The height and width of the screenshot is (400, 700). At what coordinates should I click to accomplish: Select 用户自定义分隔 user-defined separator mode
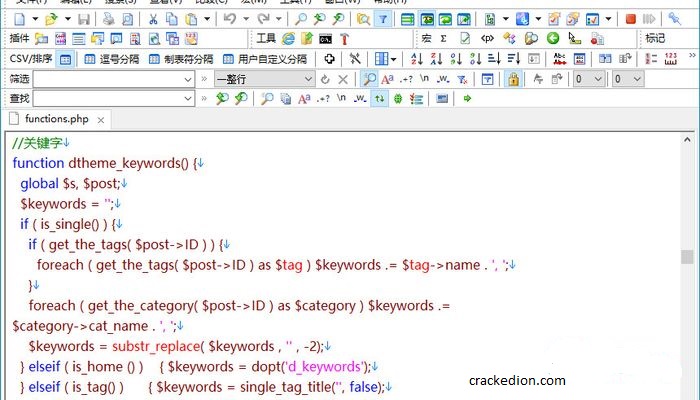(265, 59)
